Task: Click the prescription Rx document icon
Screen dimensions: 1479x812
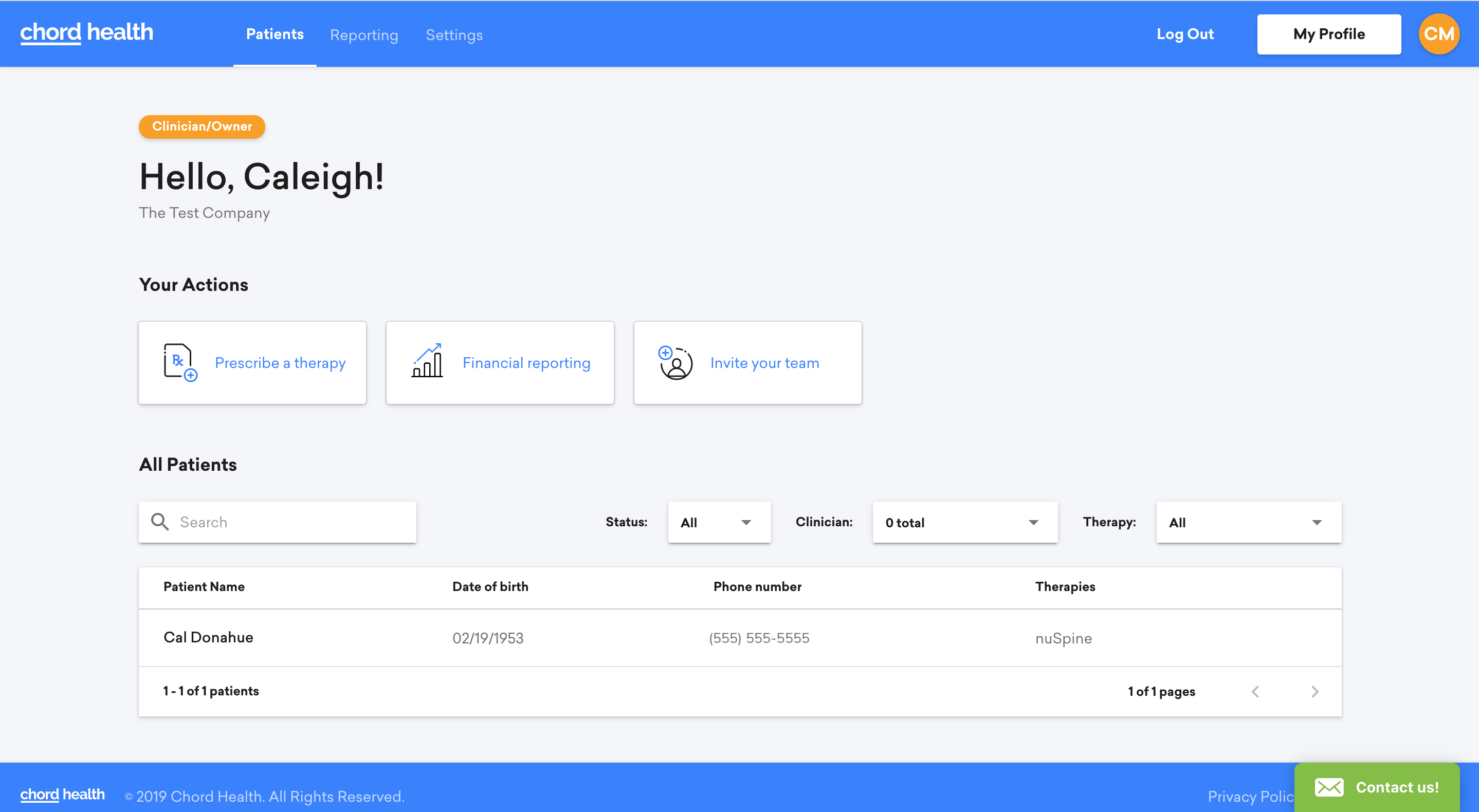Action: [x=180, y=363]
